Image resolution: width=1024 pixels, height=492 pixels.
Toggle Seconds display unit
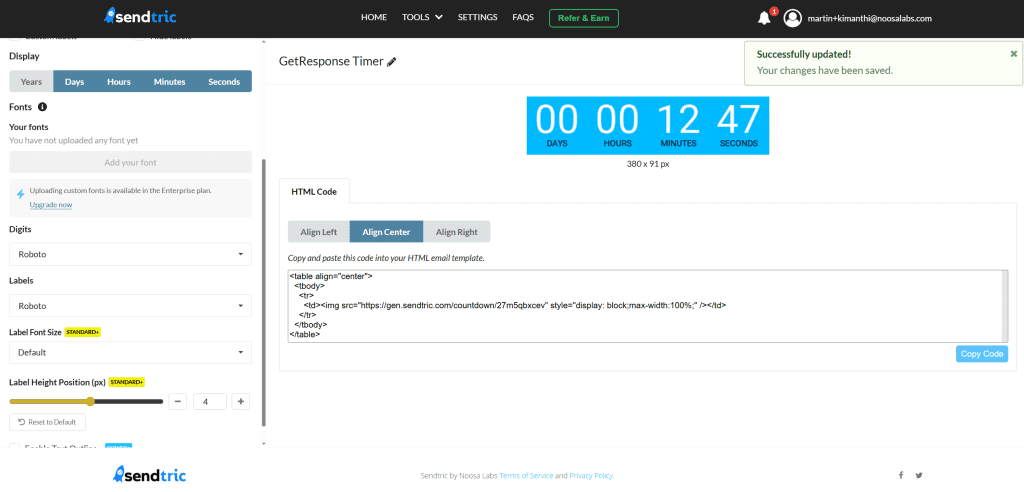coord(224,82)
